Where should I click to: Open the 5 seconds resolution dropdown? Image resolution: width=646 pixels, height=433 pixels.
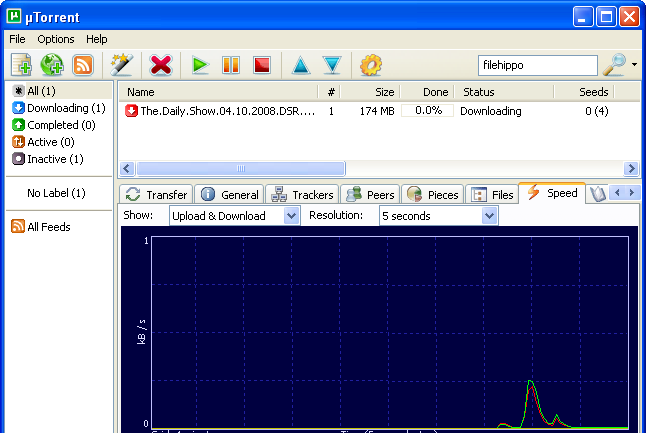coord(438,215)
